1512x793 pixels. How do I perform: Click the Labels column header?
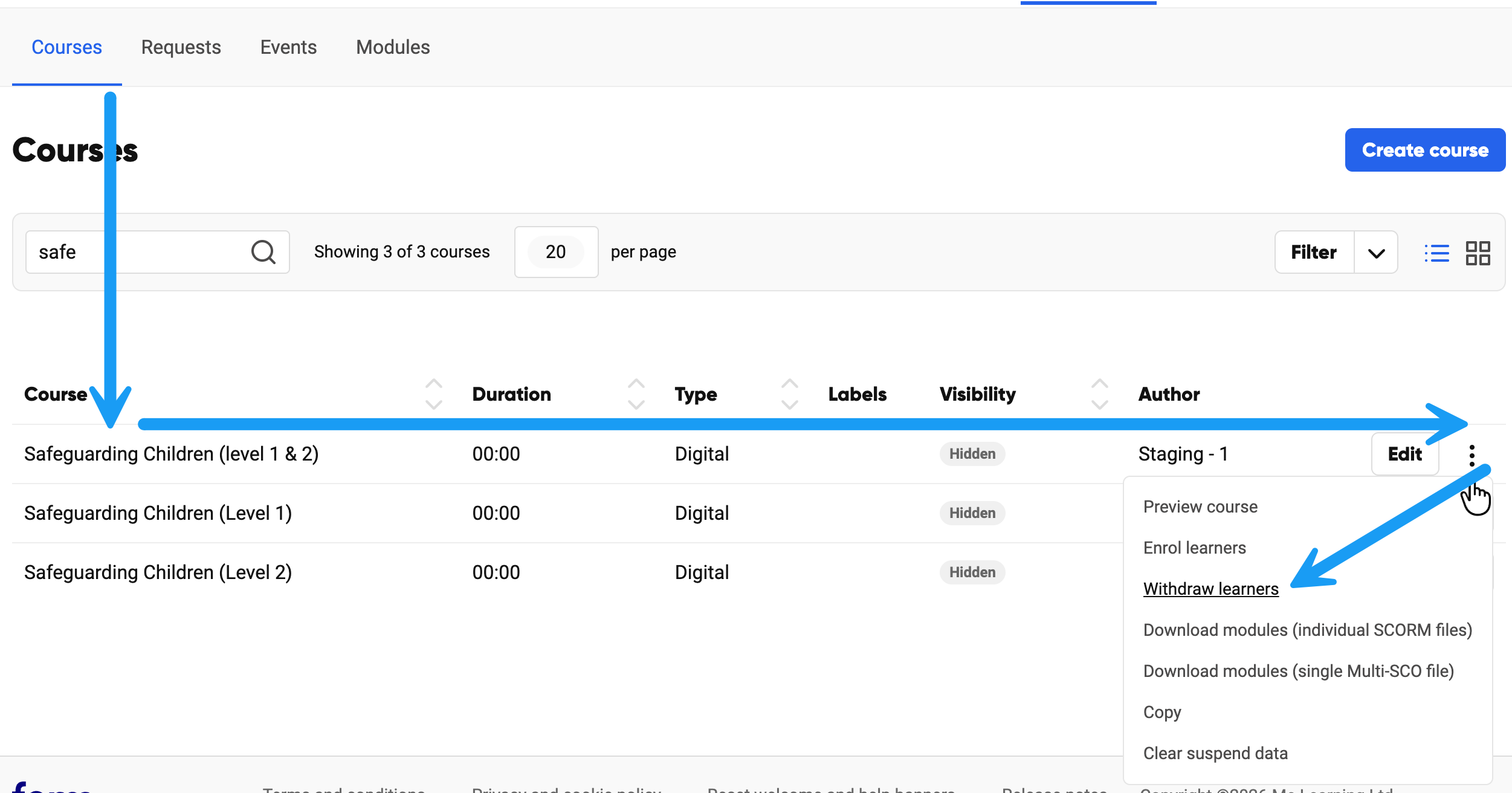[857, 394]
